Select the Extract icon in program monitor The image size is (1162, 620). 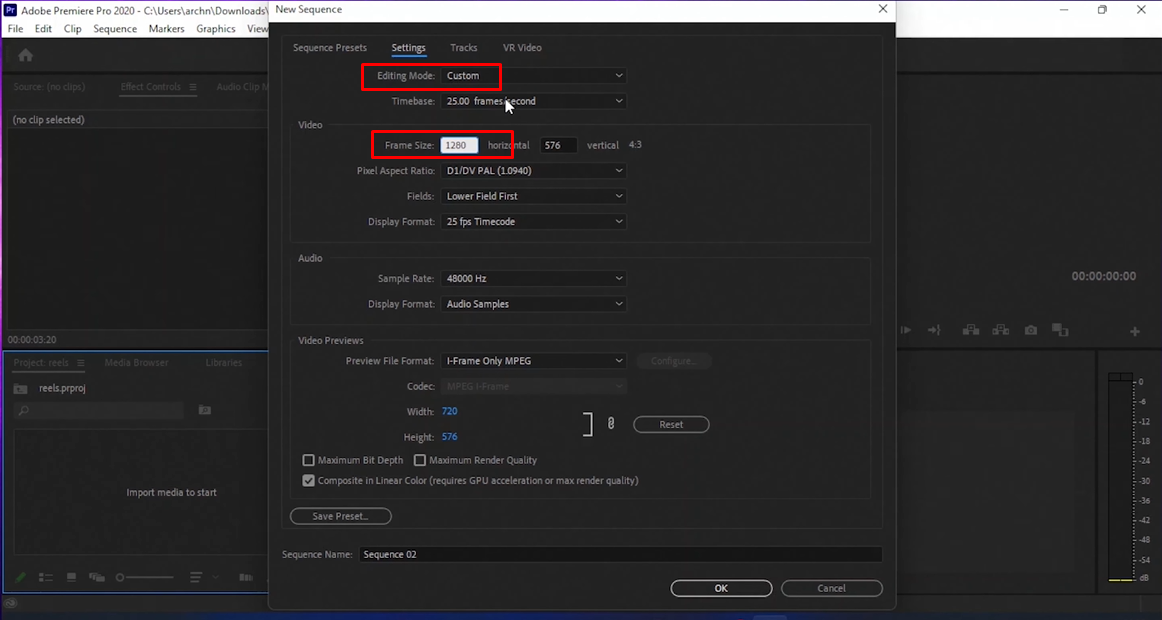click(1000, 330)
